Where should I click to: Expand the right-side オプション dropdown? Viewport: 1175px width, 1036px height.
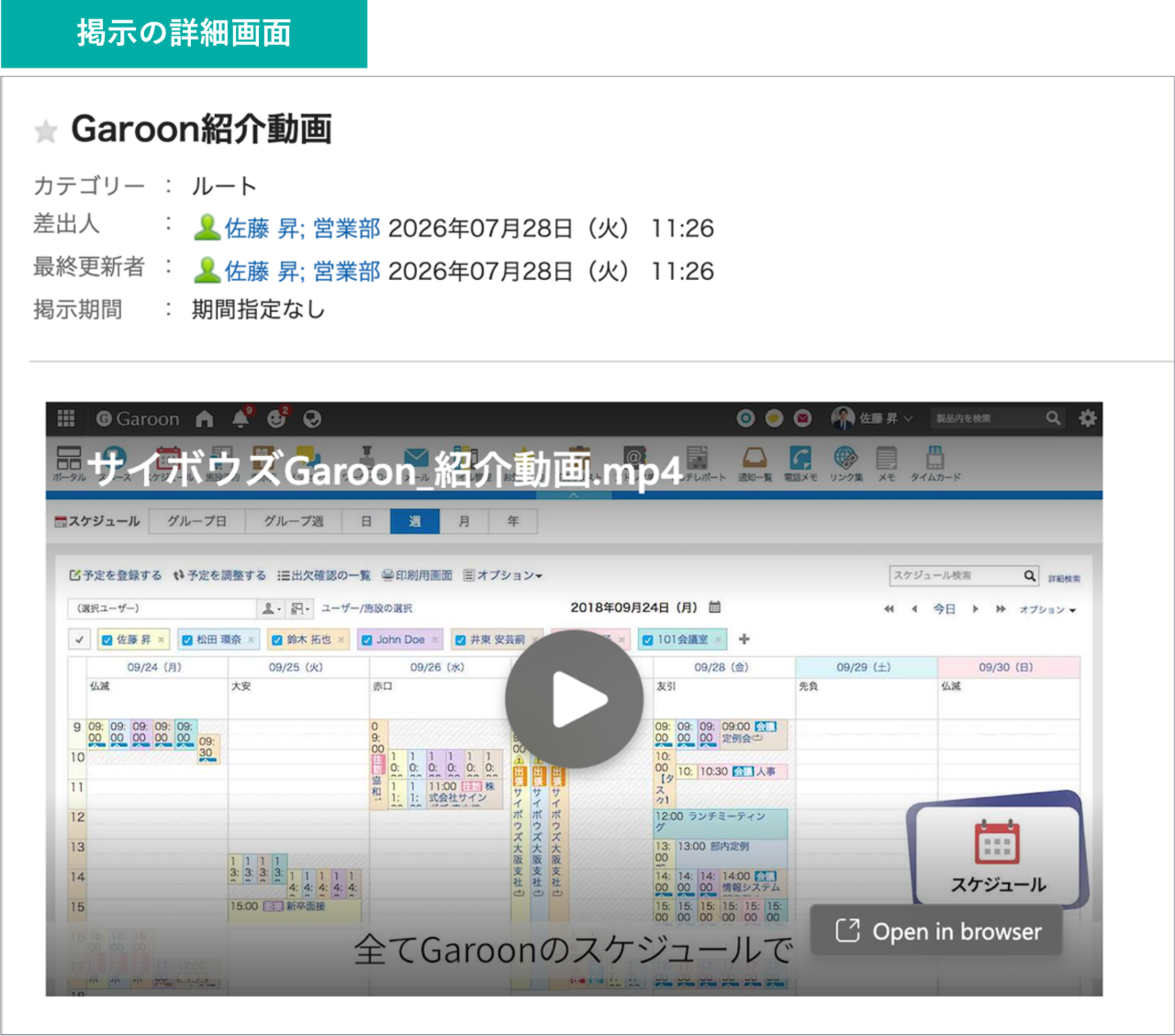click(1047, 609)
